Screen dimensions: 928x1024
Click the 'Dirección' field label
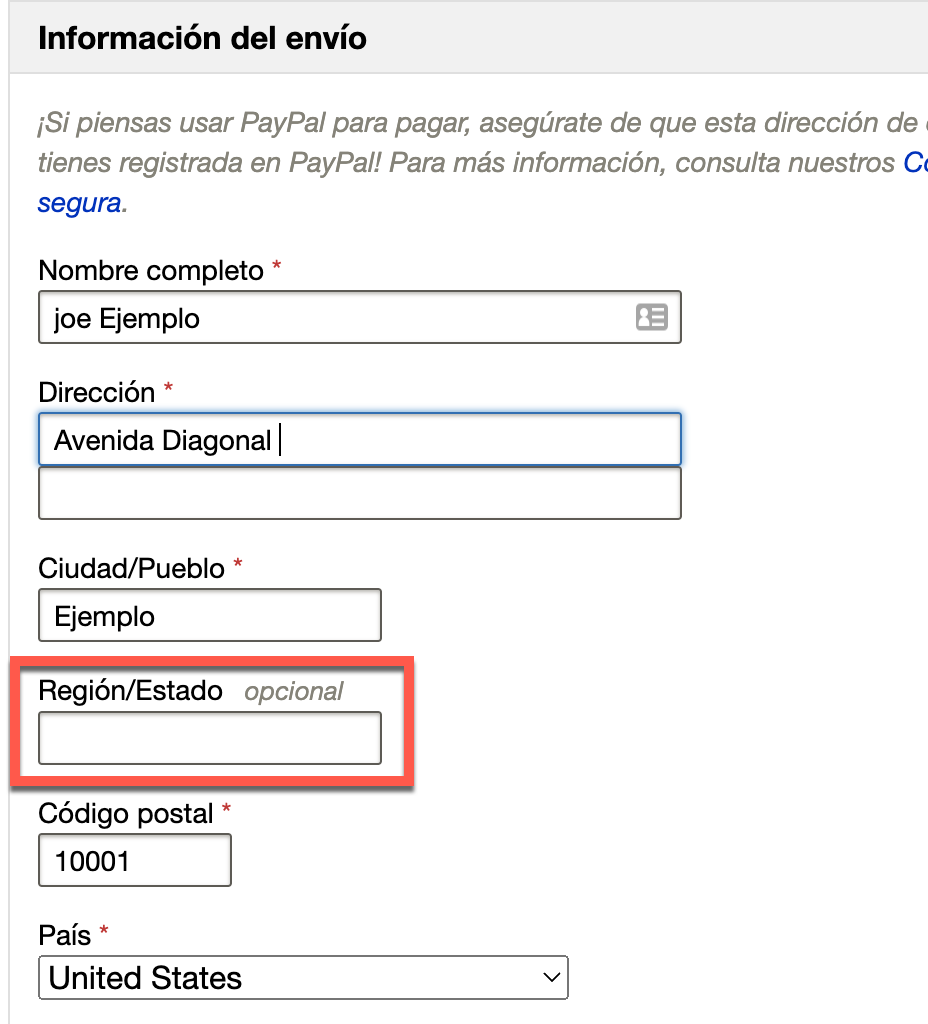point(97,392)
